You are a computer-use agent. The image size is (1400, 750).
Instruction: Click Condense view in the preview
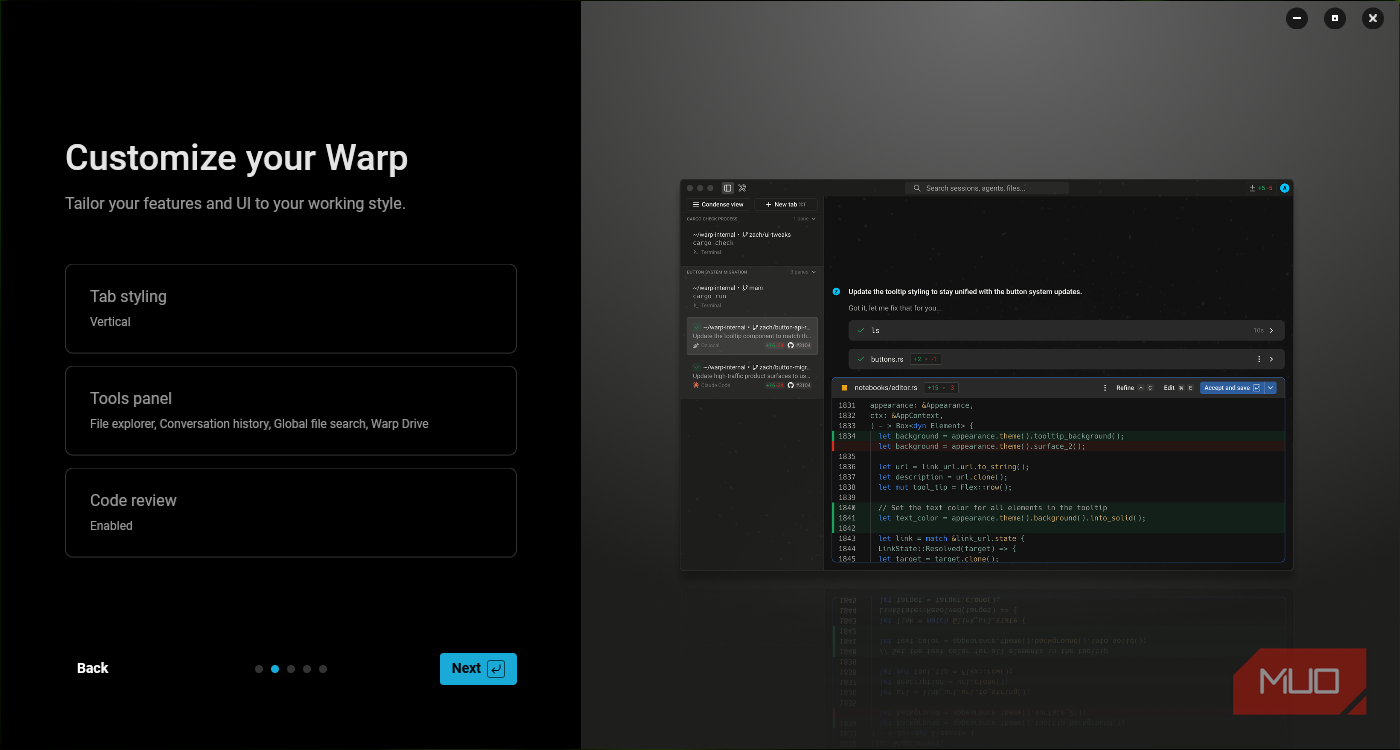[718, 204]
